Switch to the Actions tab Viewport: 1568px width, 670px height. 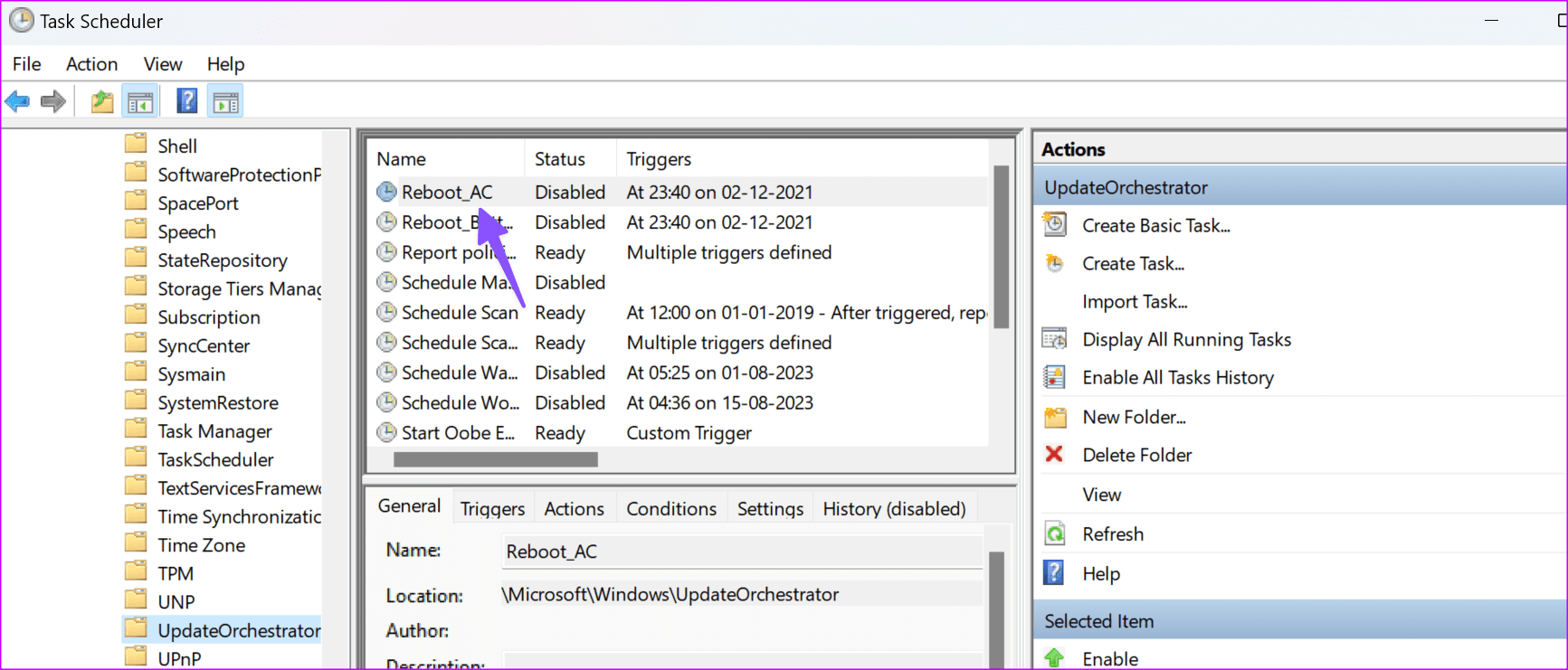[x=574, y=508]
